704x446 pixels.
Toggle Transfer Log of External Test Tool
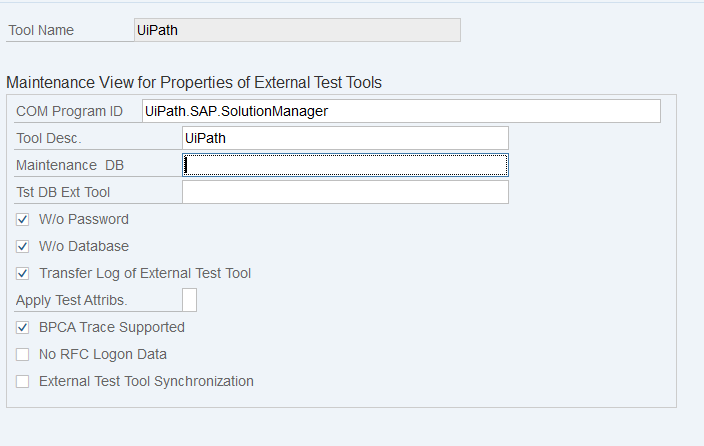coord(22,273)
